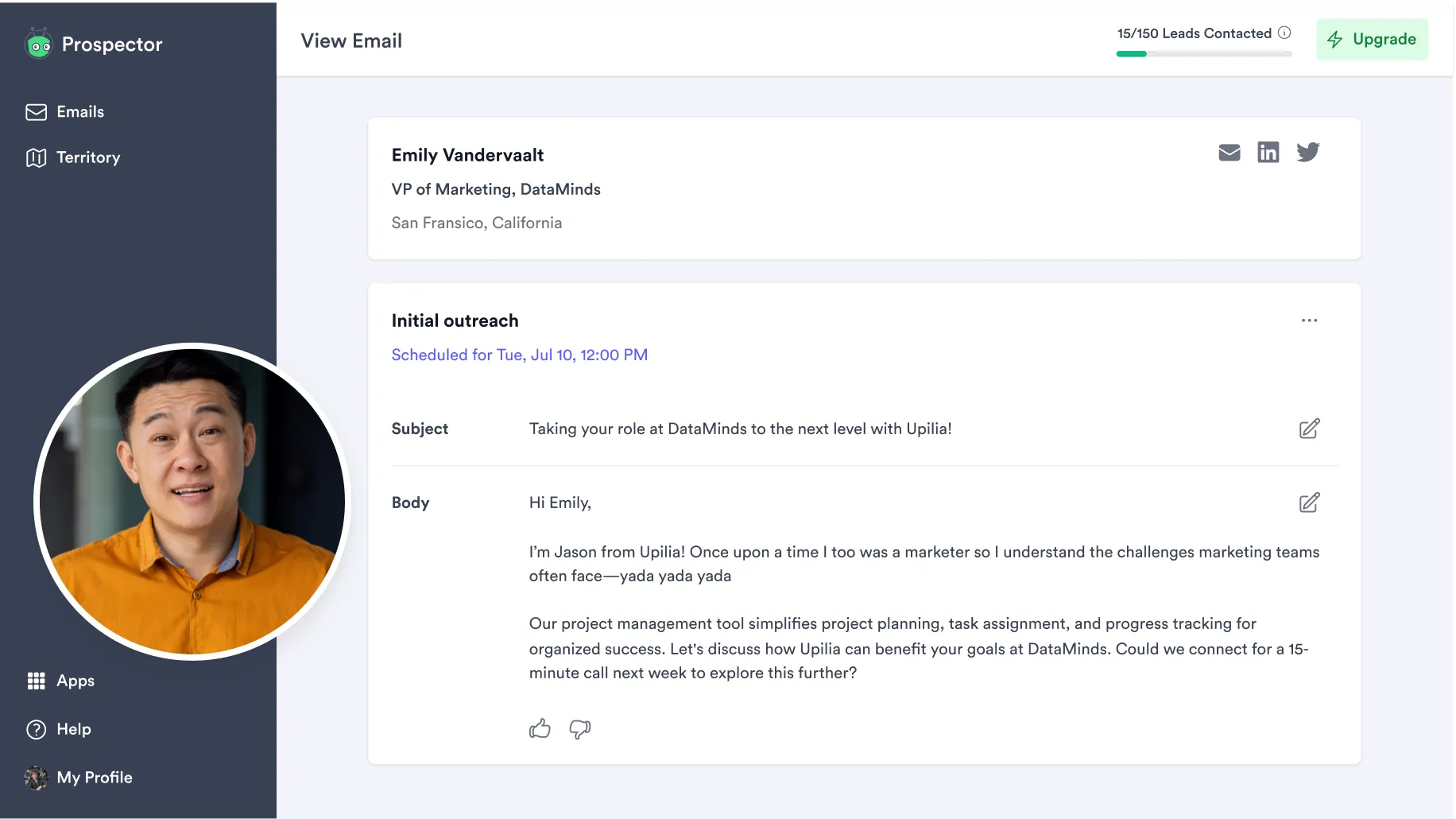Go to Emails in sidebar

[65, 112]
